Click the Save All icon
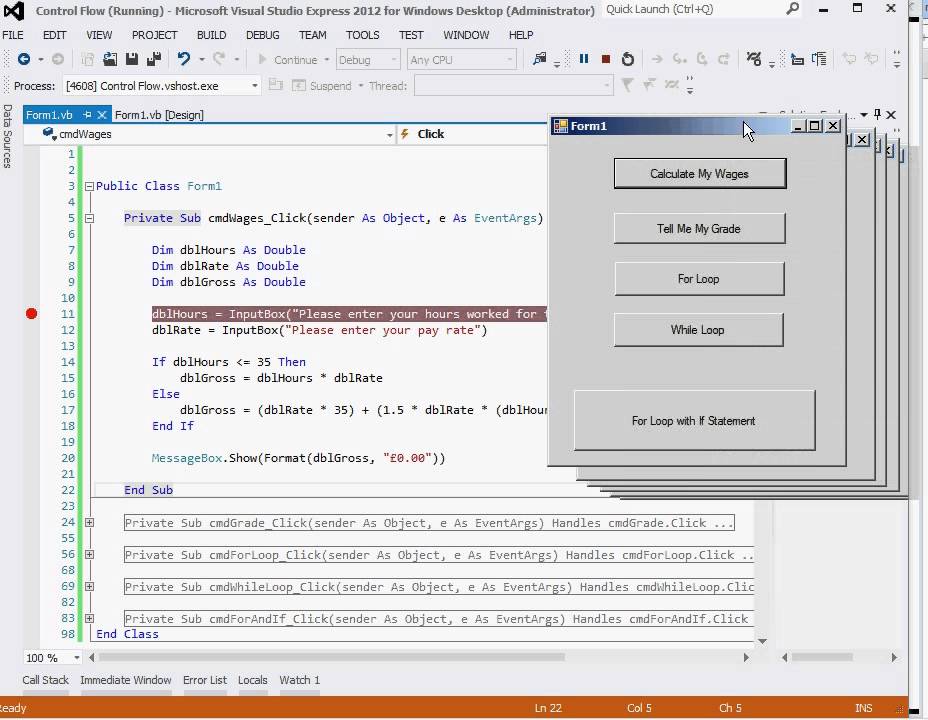 [154, 59]
